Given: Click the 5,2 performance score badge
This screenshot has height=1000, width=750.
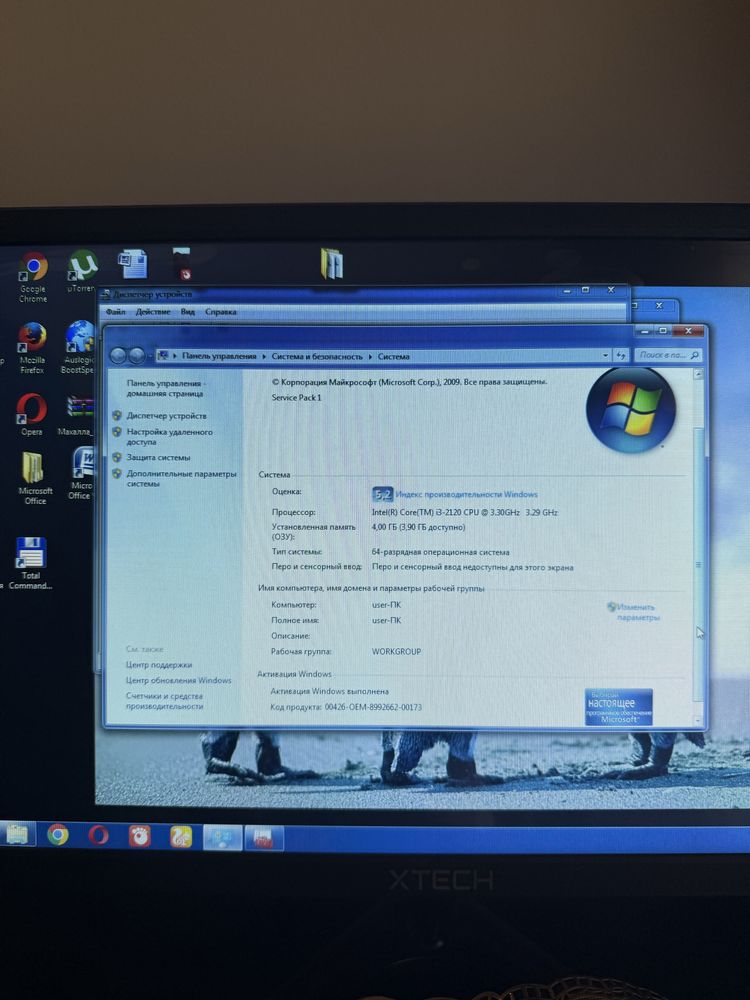Looking at the screenshot, I should coord(382,494).
